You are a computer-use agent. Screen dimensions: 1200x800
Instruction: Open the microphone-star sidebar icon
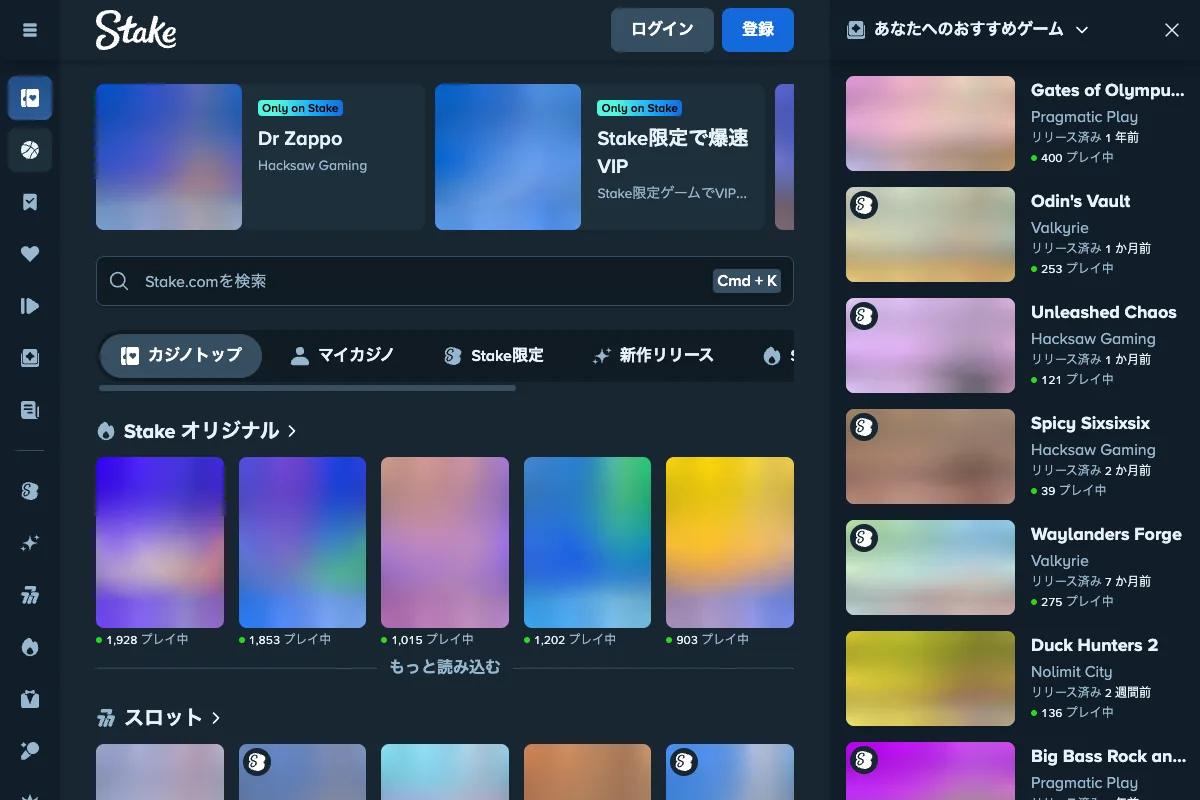click(x=30, y=751)
